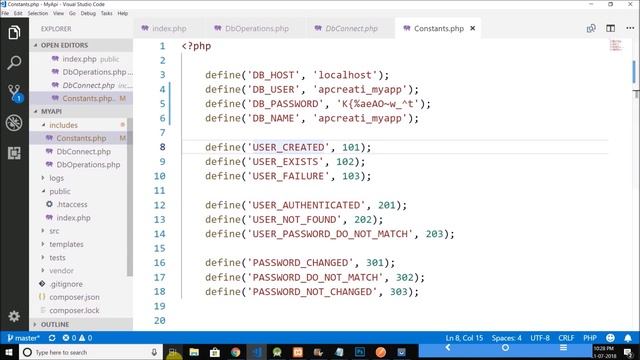The width and height of the screenshot is (640, 360).
Task: Open the Edit menu
Action: 18,13
